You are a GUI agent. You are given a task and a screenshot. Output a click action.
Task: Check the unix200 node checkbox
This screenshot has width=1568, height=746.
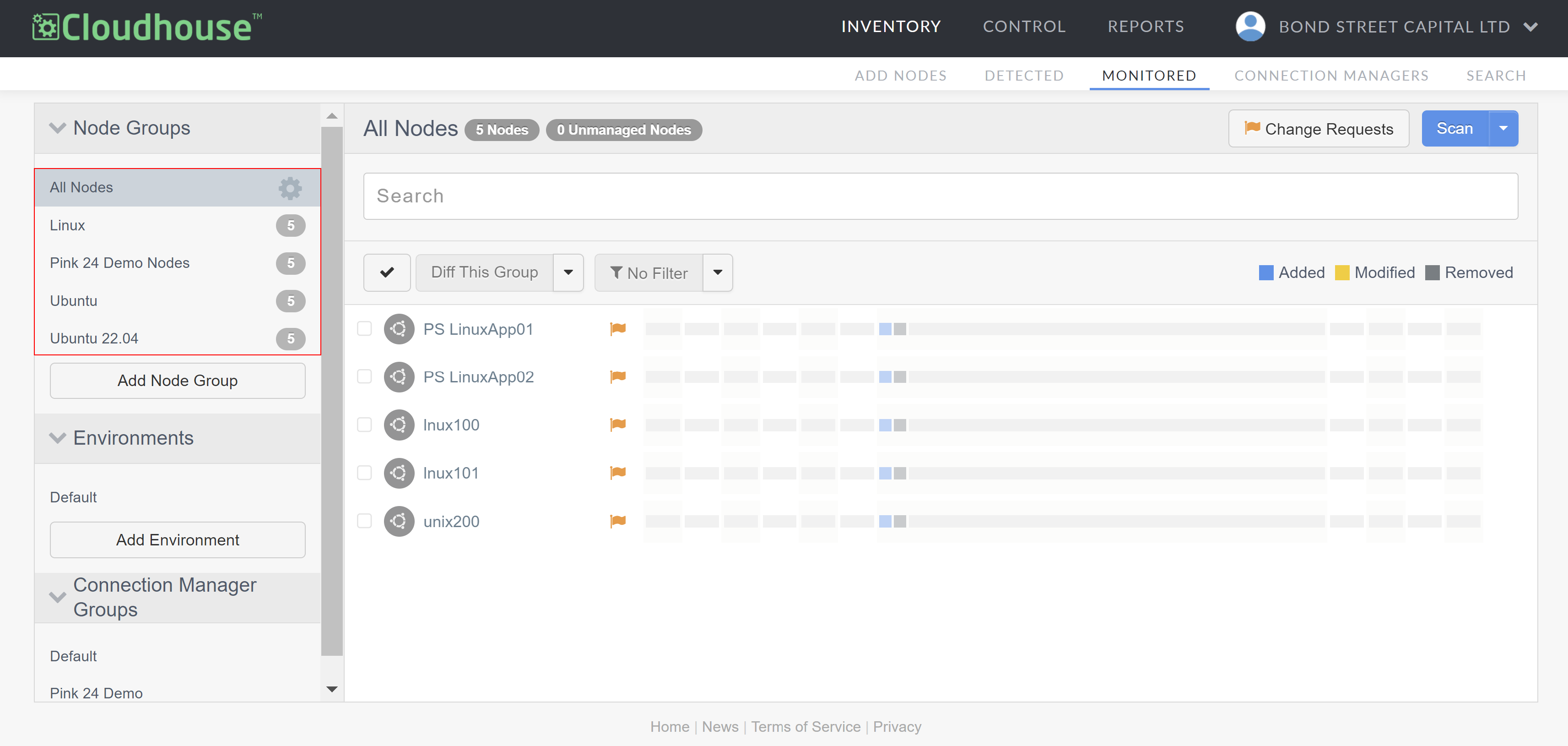tap(364, 521)
